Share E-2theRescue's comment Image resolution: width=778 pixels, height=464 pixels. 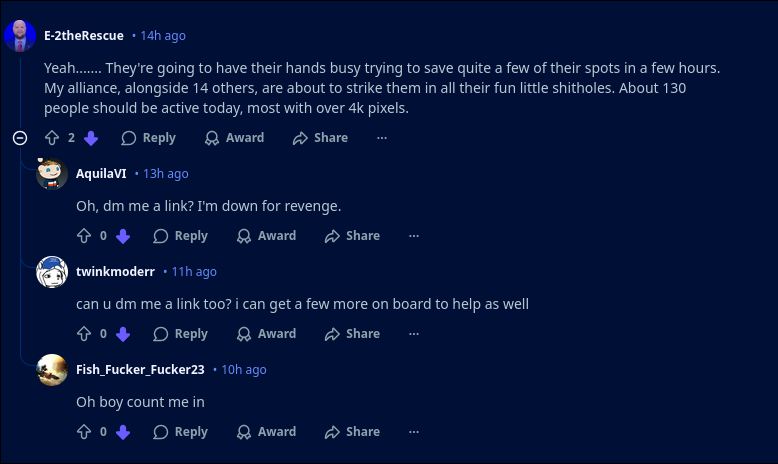point(320,138)
